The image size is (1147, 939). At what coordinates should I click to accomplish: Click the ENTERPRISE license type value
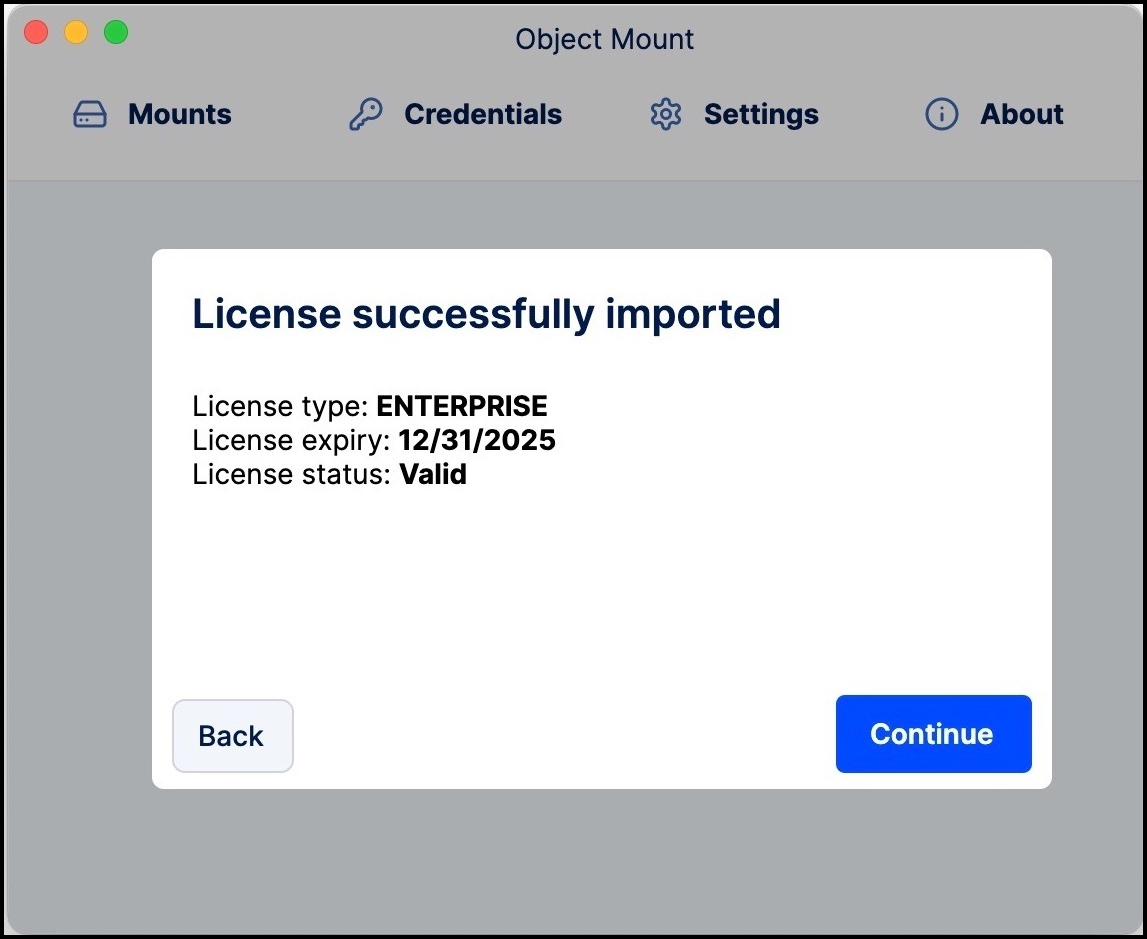point(462,407)
